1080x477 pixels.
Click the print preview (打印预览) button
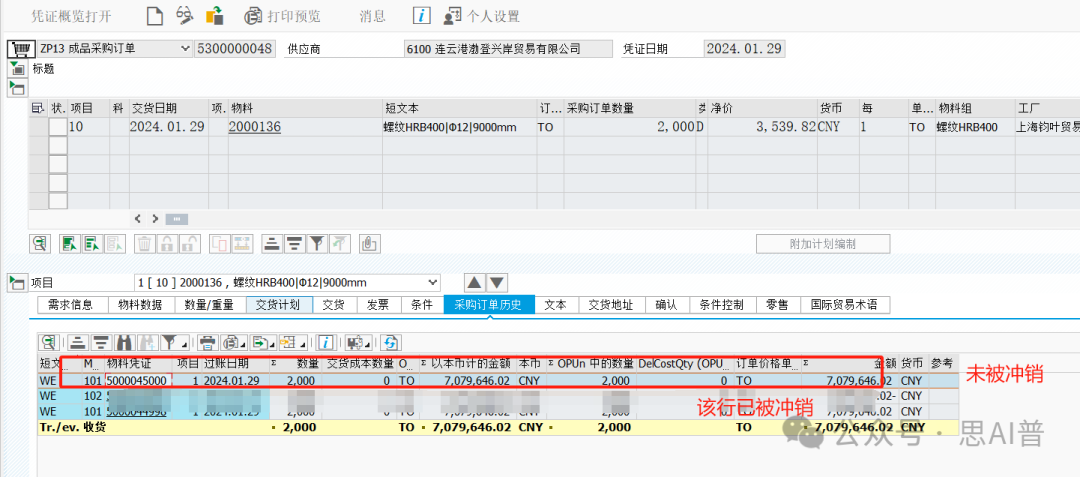click(x=283, y=17)
